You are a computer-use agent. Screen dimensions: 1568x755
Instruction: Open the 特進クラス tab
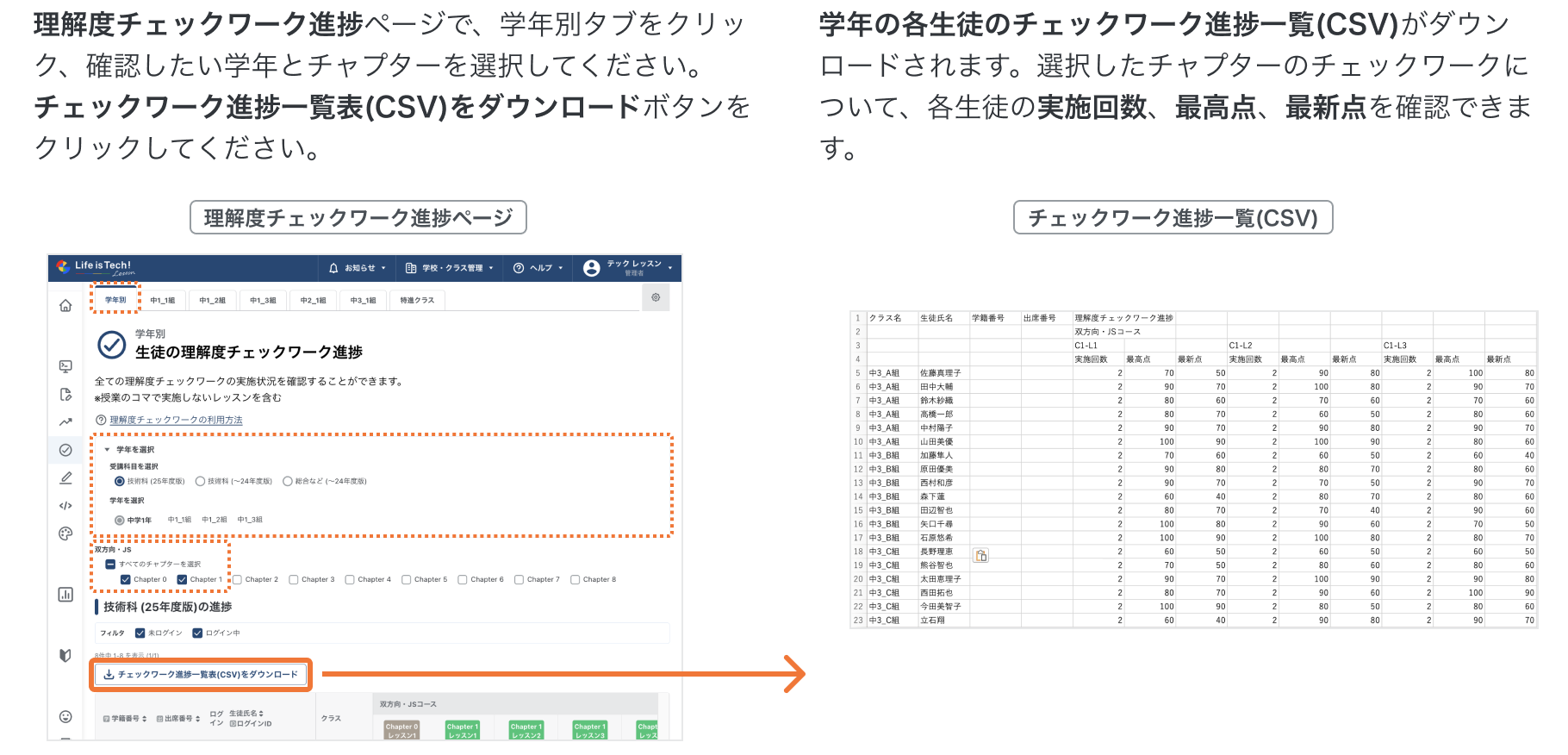[417, 300]
